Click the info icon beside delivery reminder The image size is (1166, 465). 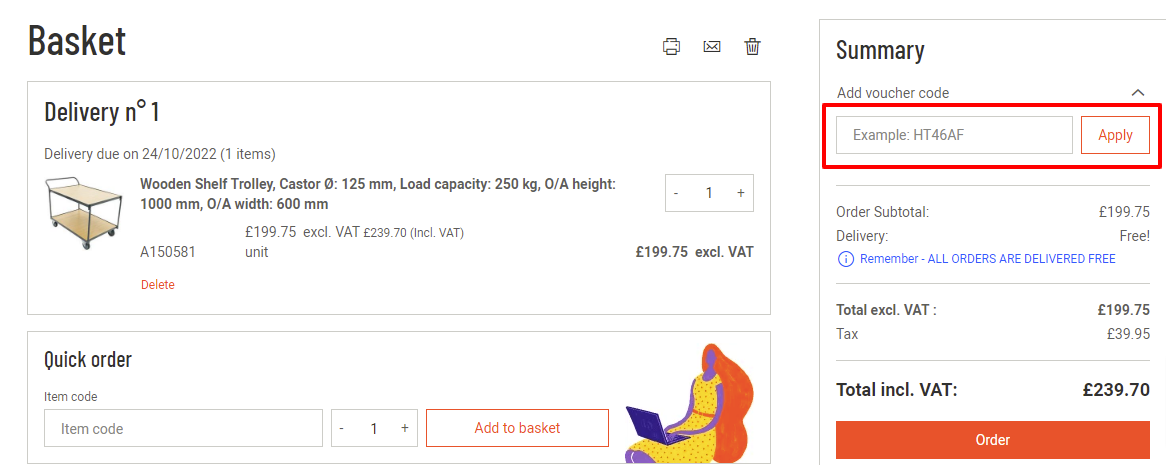(846, 259)
